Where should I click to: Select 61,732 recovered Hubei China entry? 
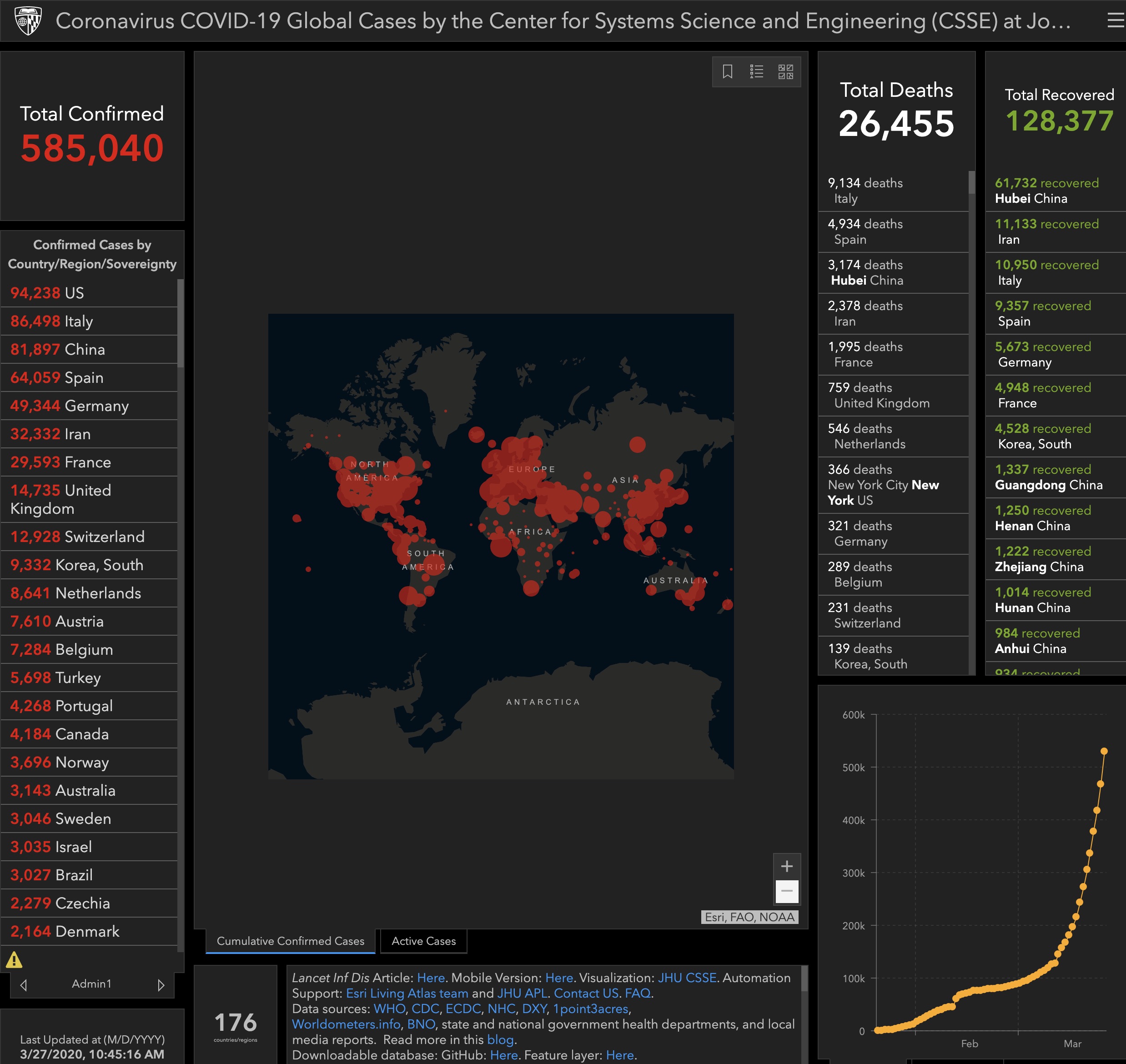pyautogui.click(x=1056, y=191)
